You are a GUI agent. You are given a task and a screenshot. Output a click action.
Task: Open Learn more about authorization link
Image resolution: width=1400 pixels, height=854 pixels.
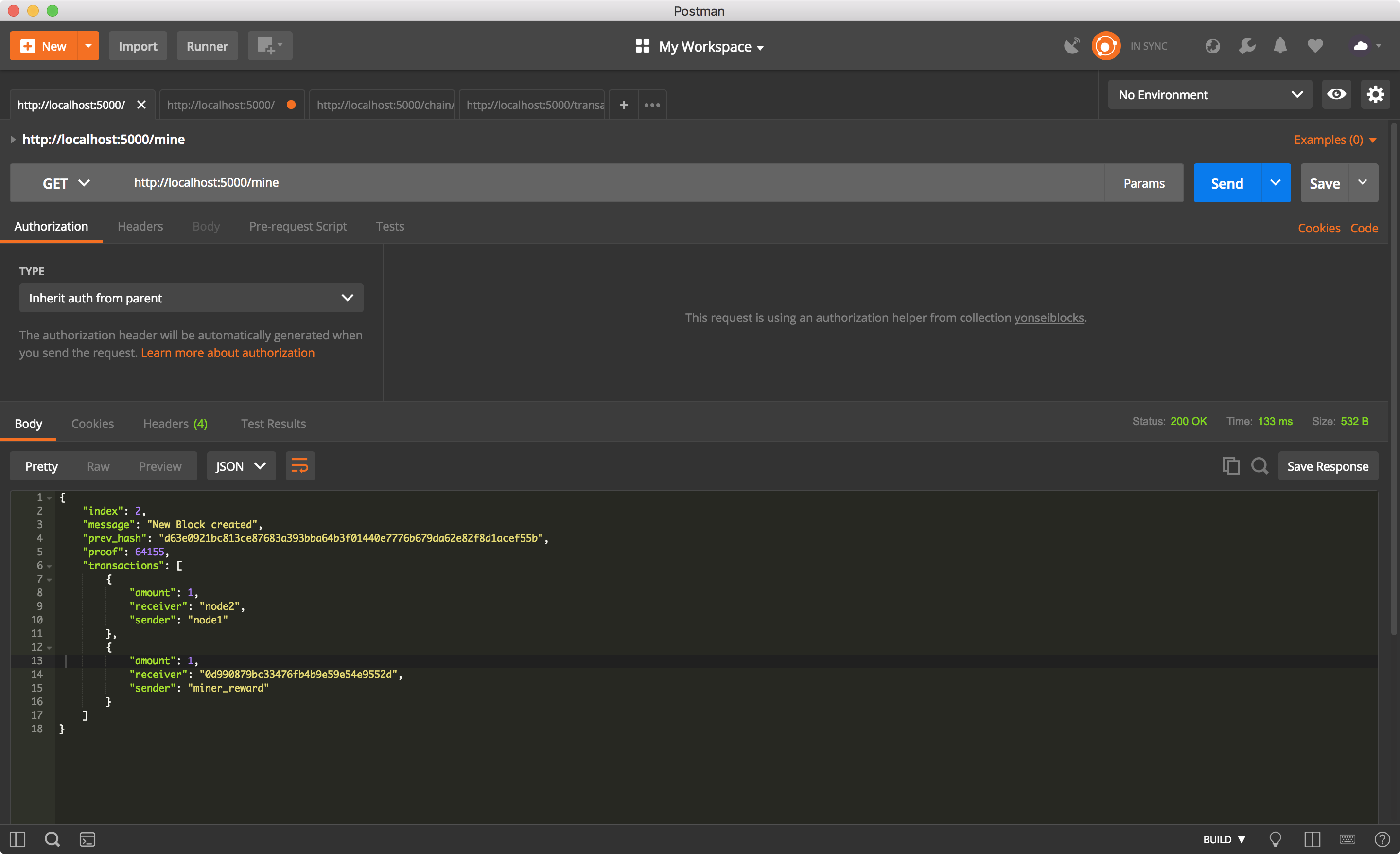coord(227,353)
